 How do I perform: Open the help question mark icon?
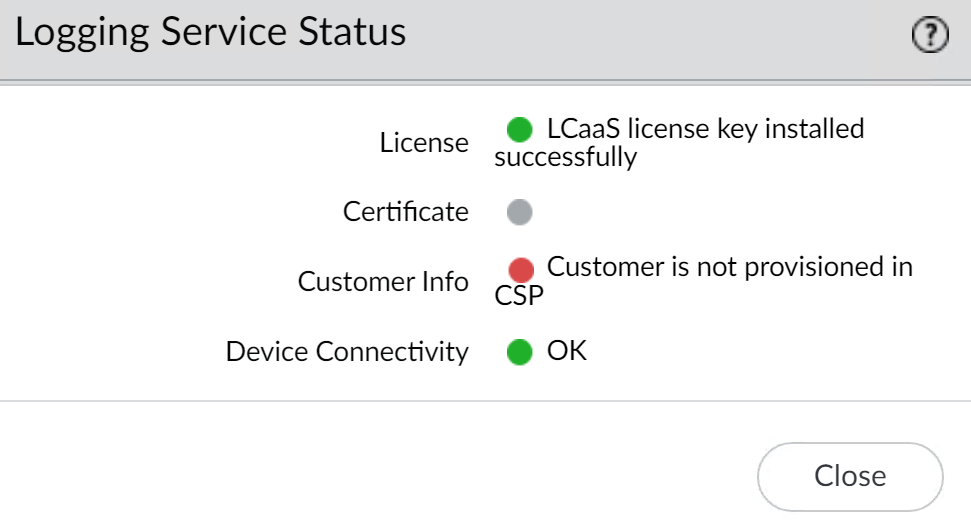pyautogui.click(x=931, y=37)
